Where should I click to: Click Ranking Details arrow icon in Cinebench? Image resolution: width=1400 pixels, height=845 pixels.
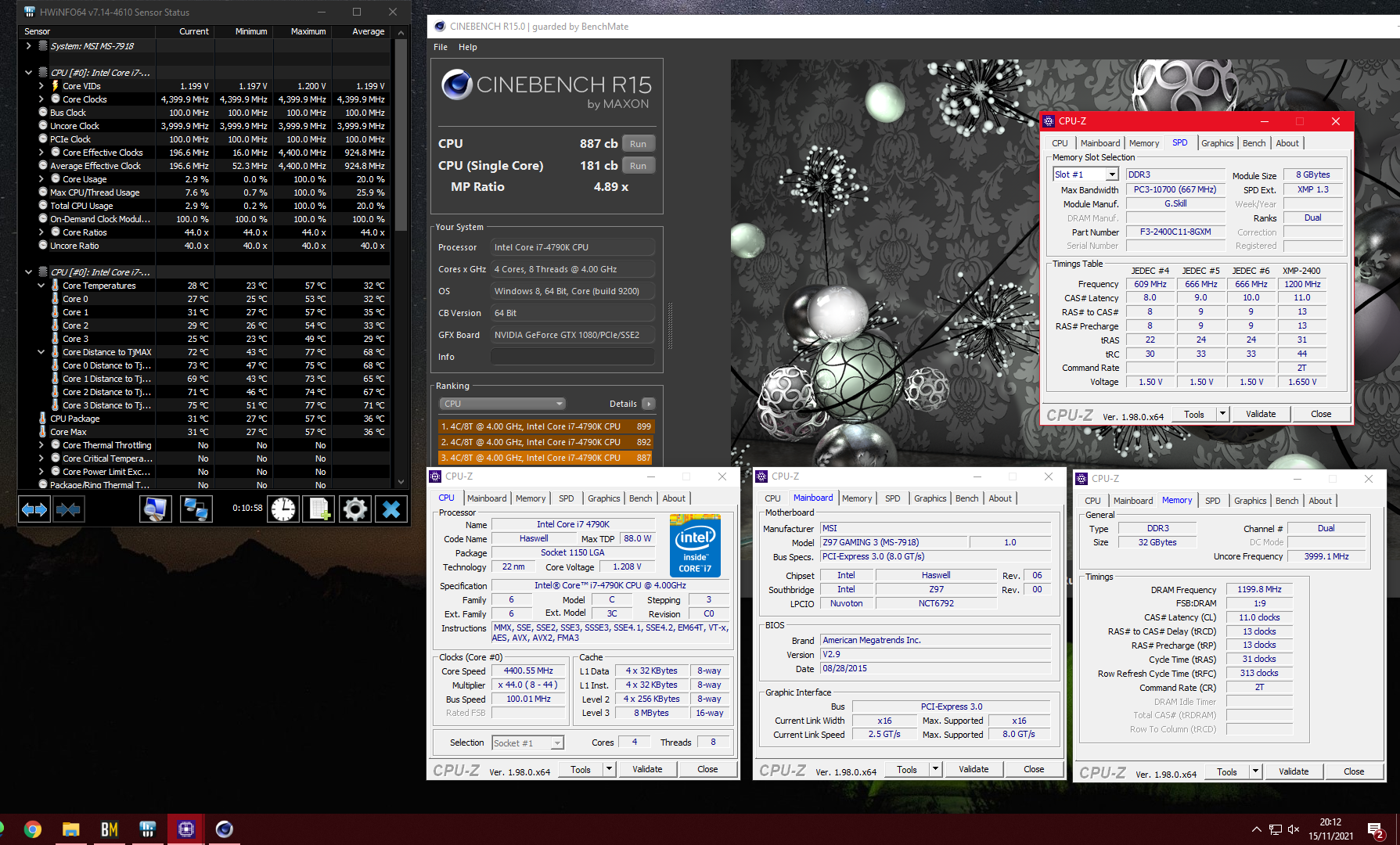[648, 404]
